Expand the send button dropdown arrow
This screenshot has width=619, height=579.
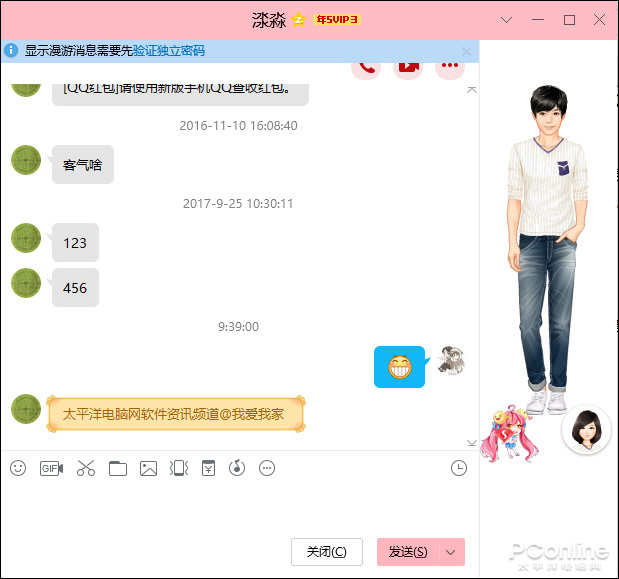[x=451, y=552]
